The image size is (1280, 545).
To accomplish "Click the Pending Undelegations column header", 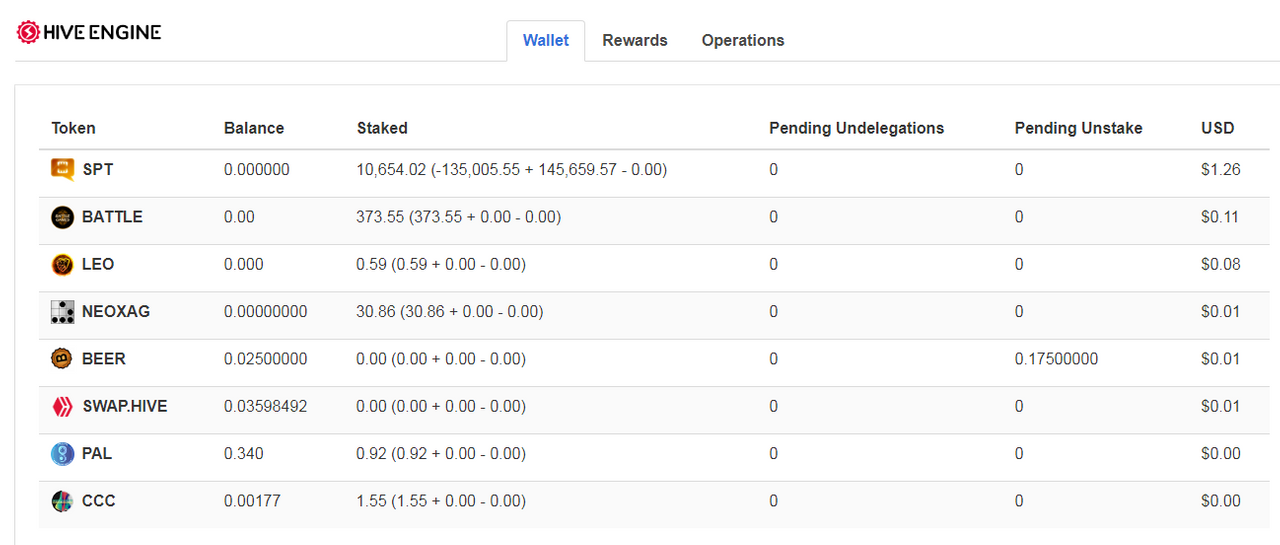I will (x=856, y=128).
